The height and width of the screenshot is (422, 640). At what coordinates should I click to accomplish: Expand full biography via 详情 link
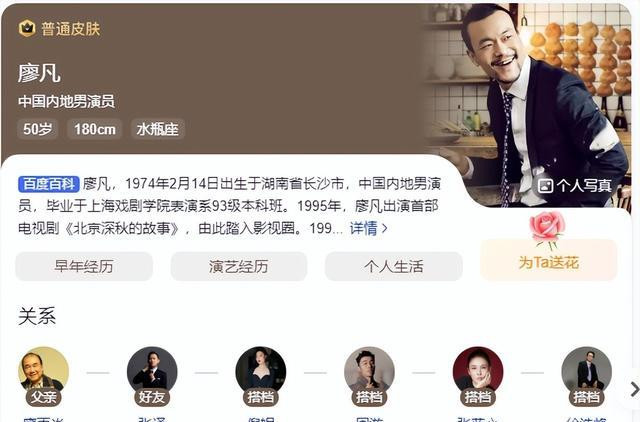click(x=368, y=228)
